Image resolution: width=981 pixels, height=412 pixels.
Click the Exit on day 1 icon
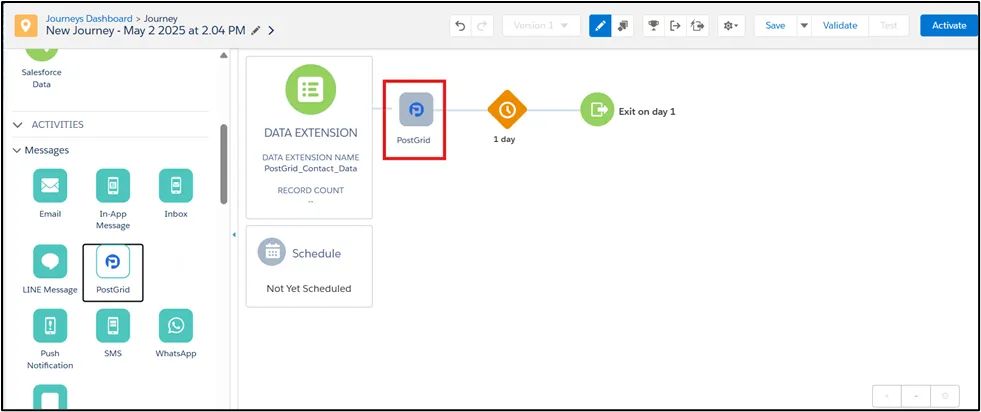tap(597, 109)
